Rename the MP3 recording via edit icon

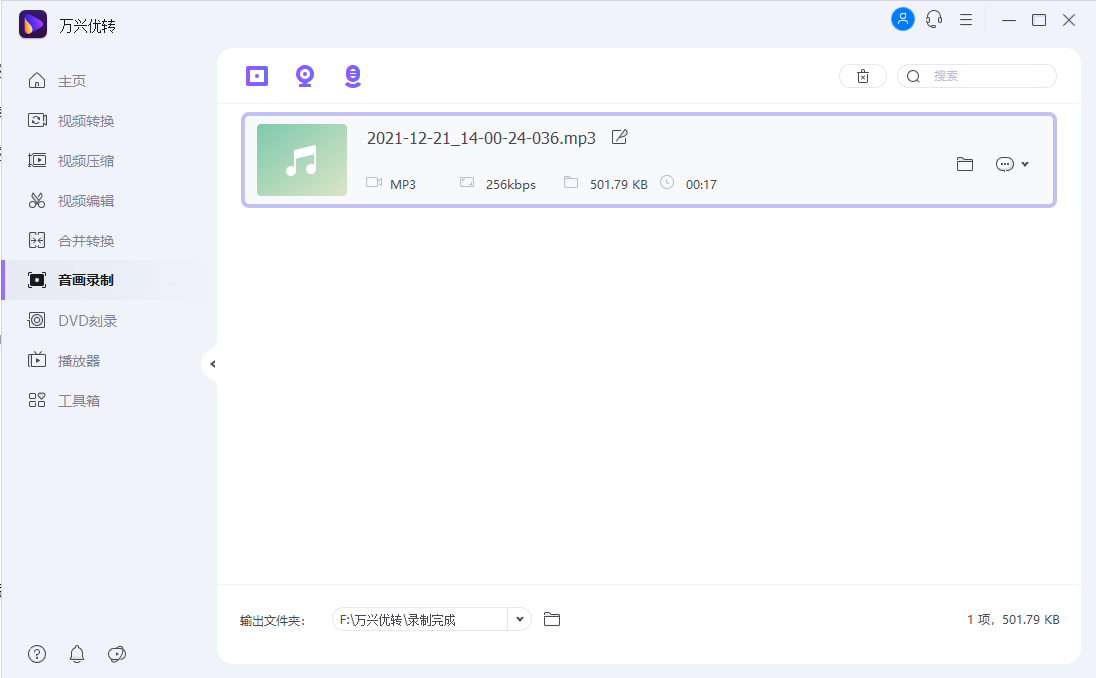[619, 137]
